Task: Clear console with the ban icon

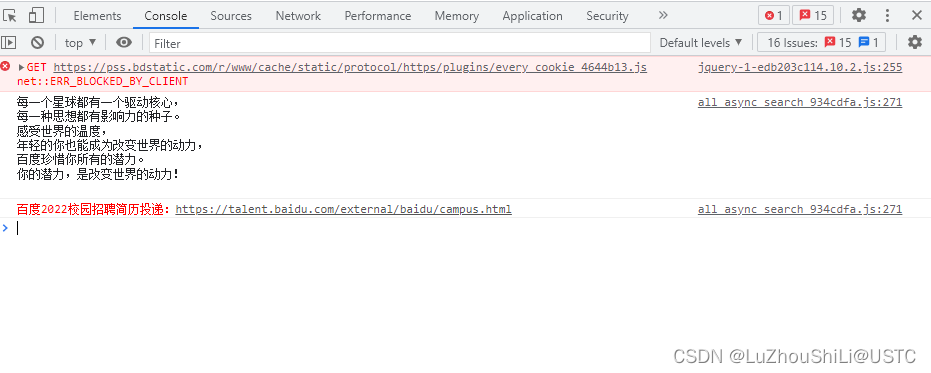Action: tap(37, 43)
